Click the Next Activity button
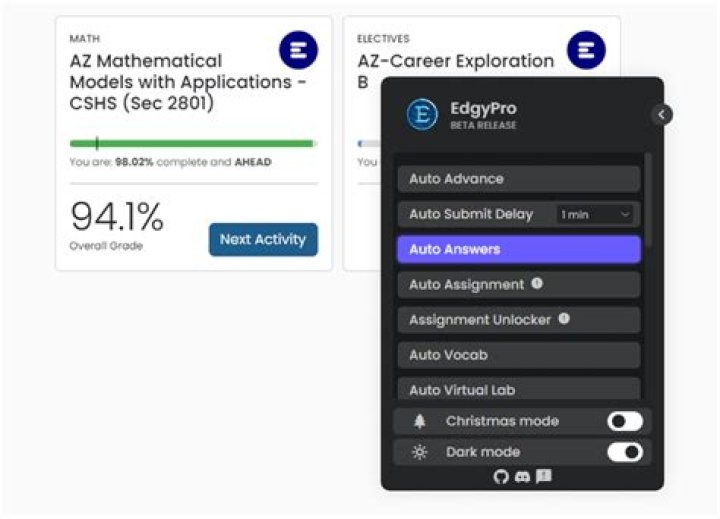720x519 pixels. (x=263, y=239)
